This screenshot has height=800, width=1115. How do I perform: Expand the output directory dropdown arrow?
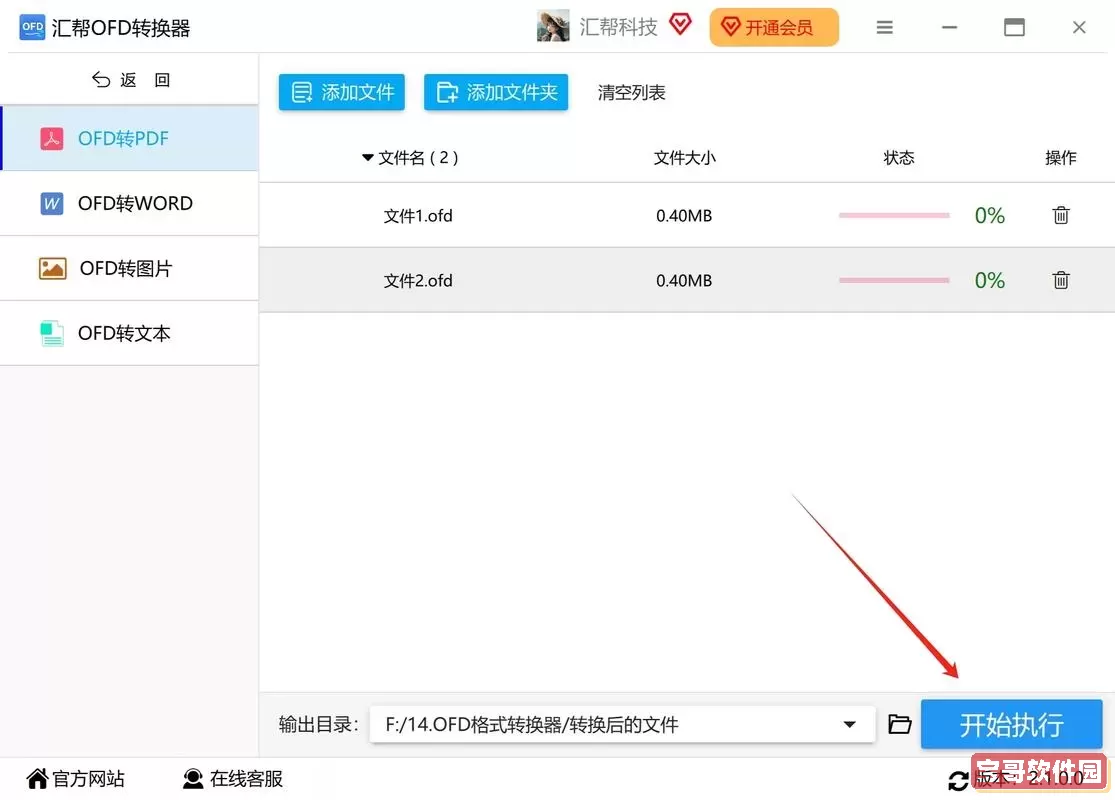849,725
